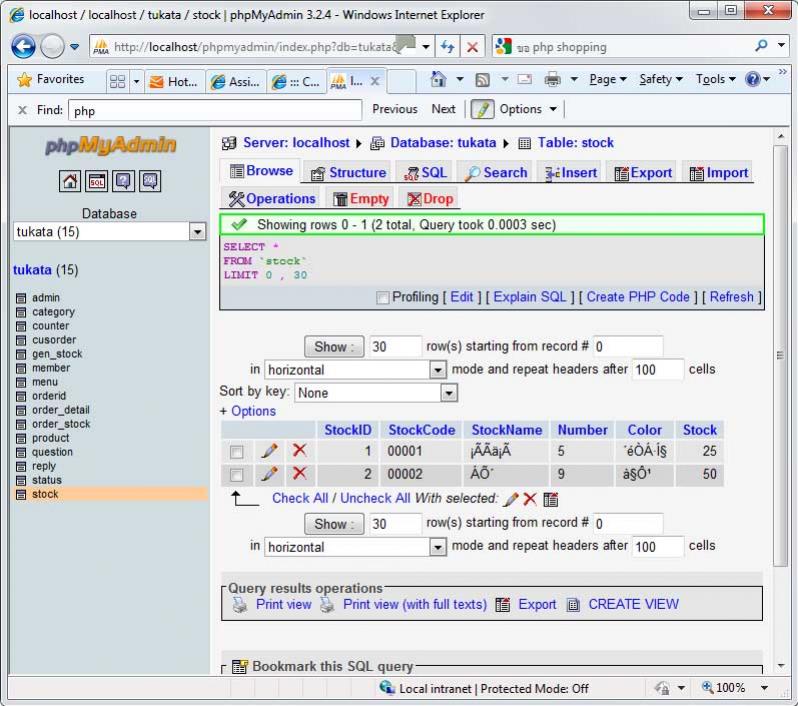Open MySQL documentation icon in sidebar
This screenshot has height=706, width=798.
150,181
